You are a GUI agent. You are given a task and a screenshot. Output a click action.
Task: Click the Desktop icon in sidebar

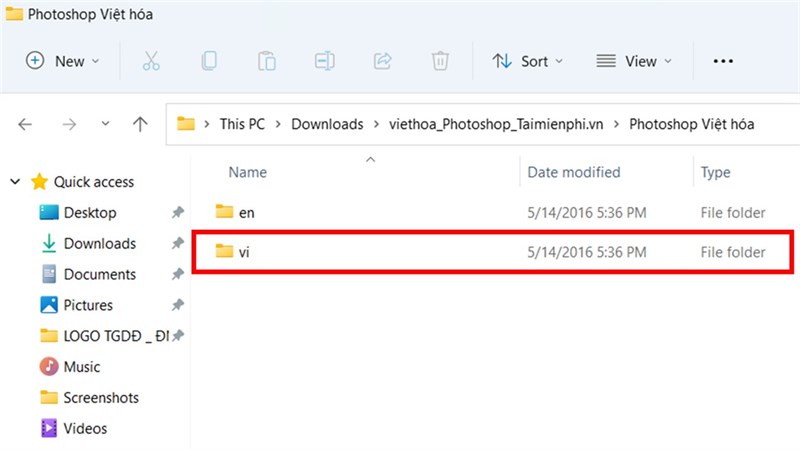[x=49, y=212]
